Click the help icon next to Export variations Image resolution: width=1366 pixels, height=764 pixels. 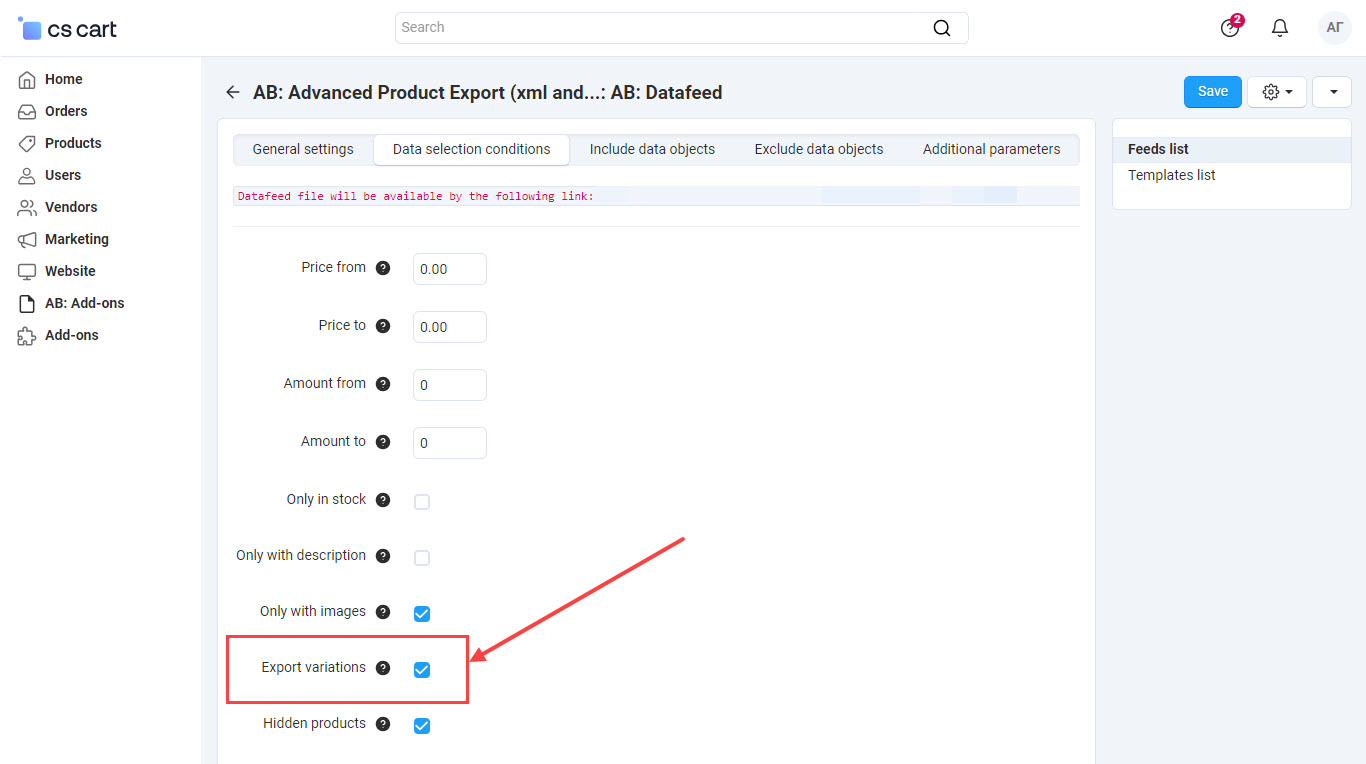click(383, 668)
